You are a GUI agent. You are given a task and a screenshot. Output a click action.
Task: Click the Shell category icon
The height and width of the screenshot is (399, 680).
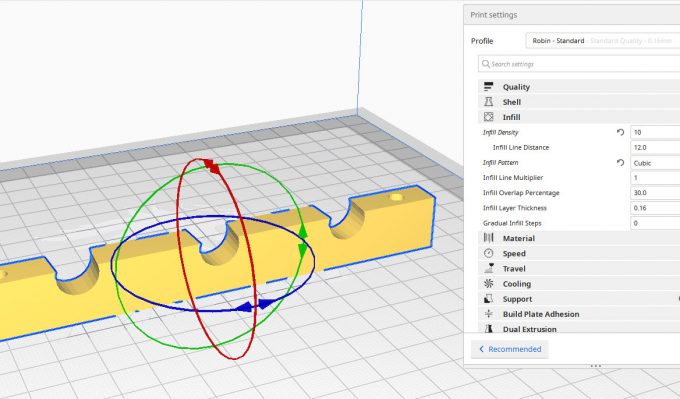[x=488, y=102]
